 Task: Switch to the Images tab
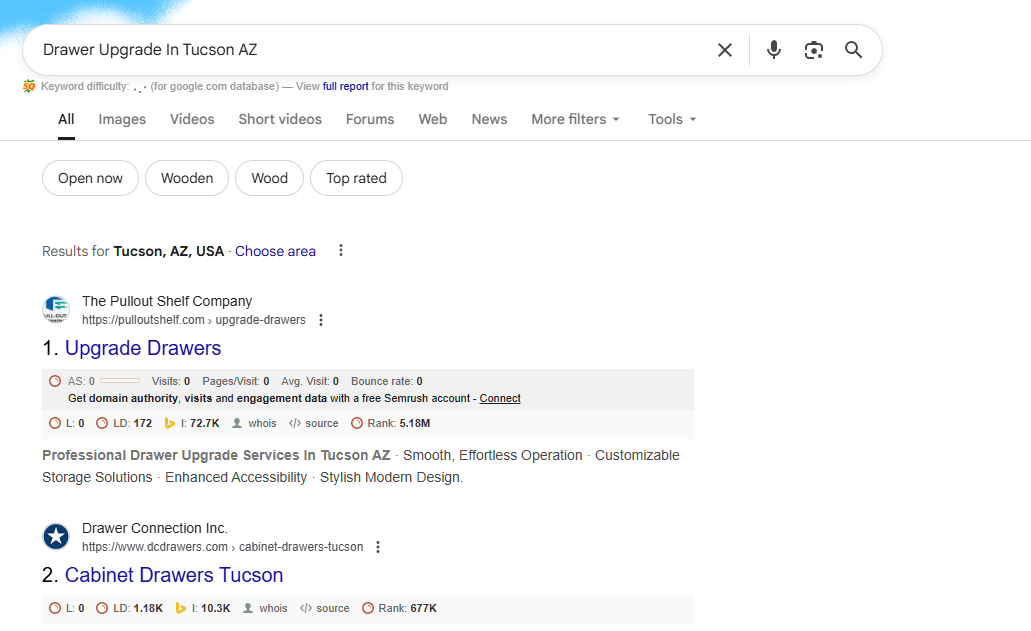click(122, 119)
